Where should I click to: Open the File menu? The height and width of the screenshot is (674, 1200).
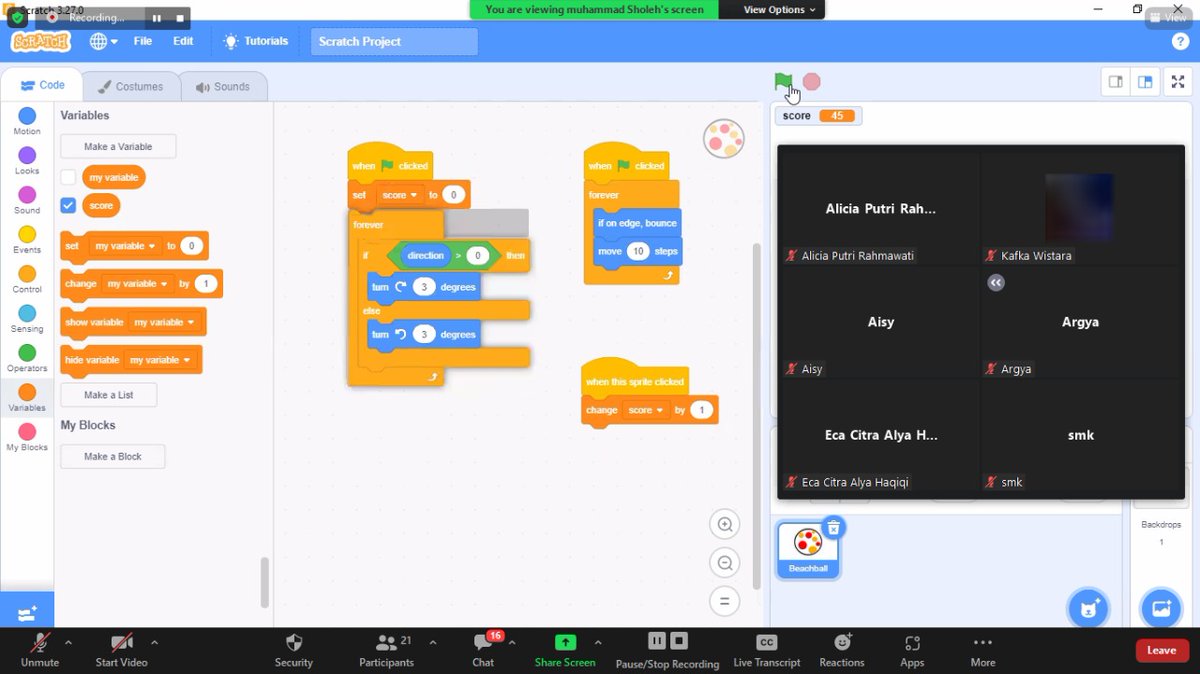point(143,41)
